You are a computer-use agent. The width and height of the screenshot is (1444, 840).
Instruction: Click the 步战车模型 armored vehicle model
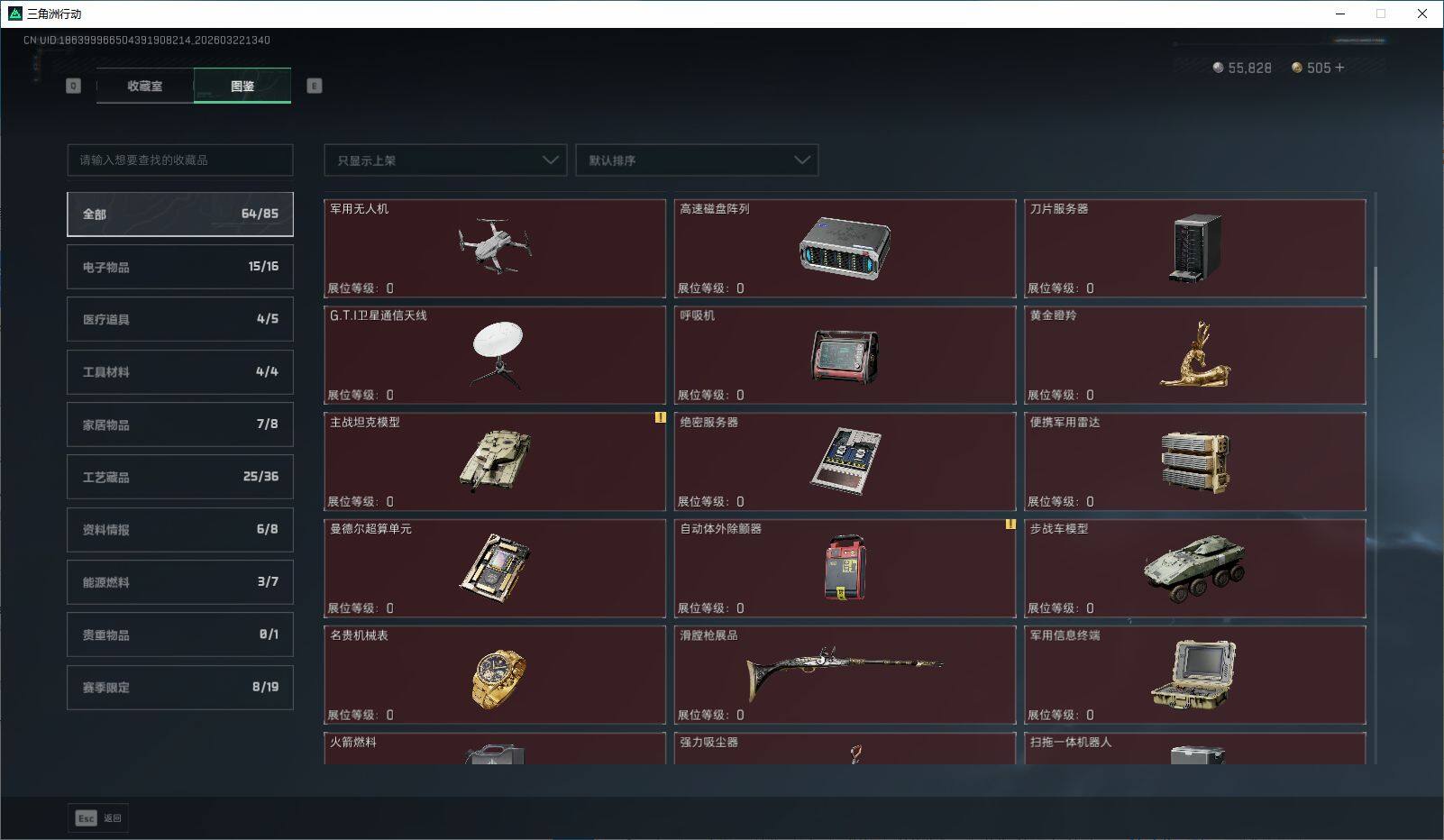point(1195,568)
